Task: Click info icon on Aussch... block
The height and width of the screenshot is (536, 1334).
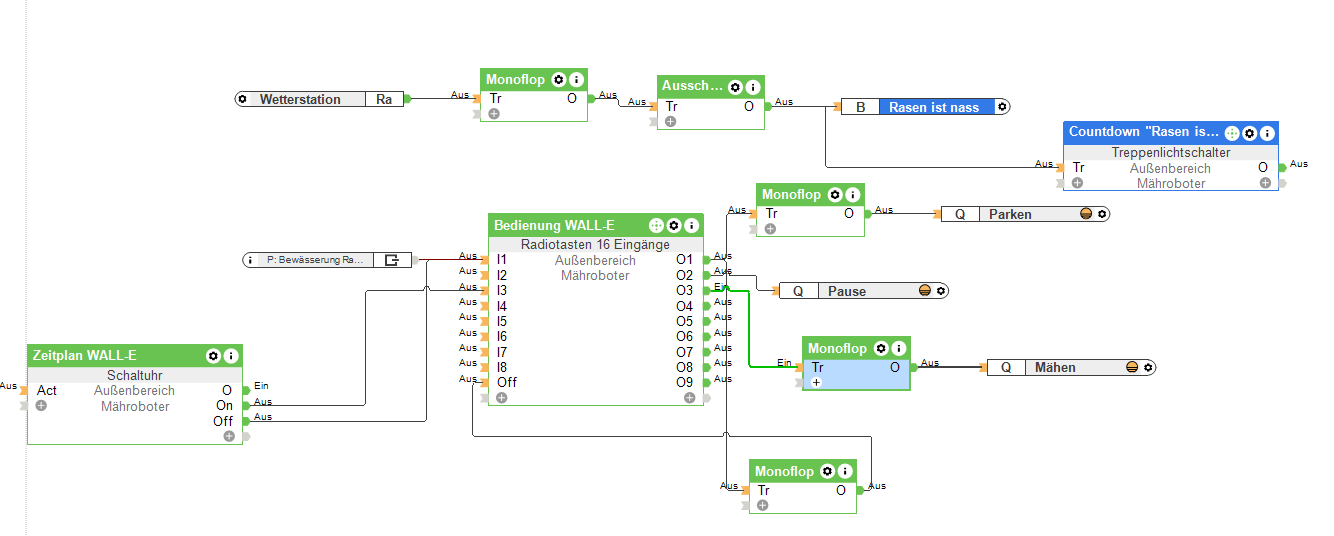Action: [753, 87]
